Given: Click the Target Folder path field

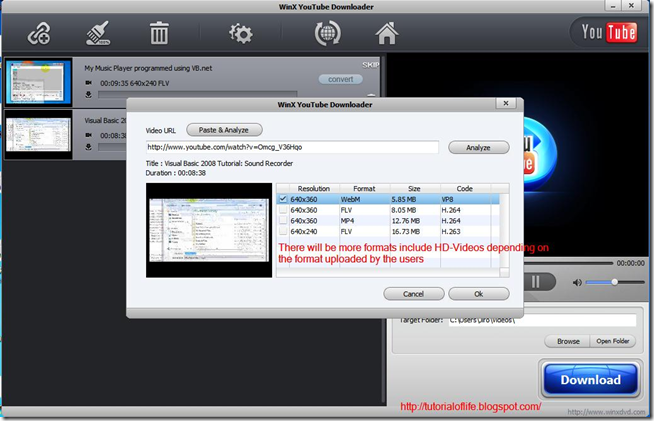Looking at the screenshot, I should pyautogui.click(x=542, y=320).
